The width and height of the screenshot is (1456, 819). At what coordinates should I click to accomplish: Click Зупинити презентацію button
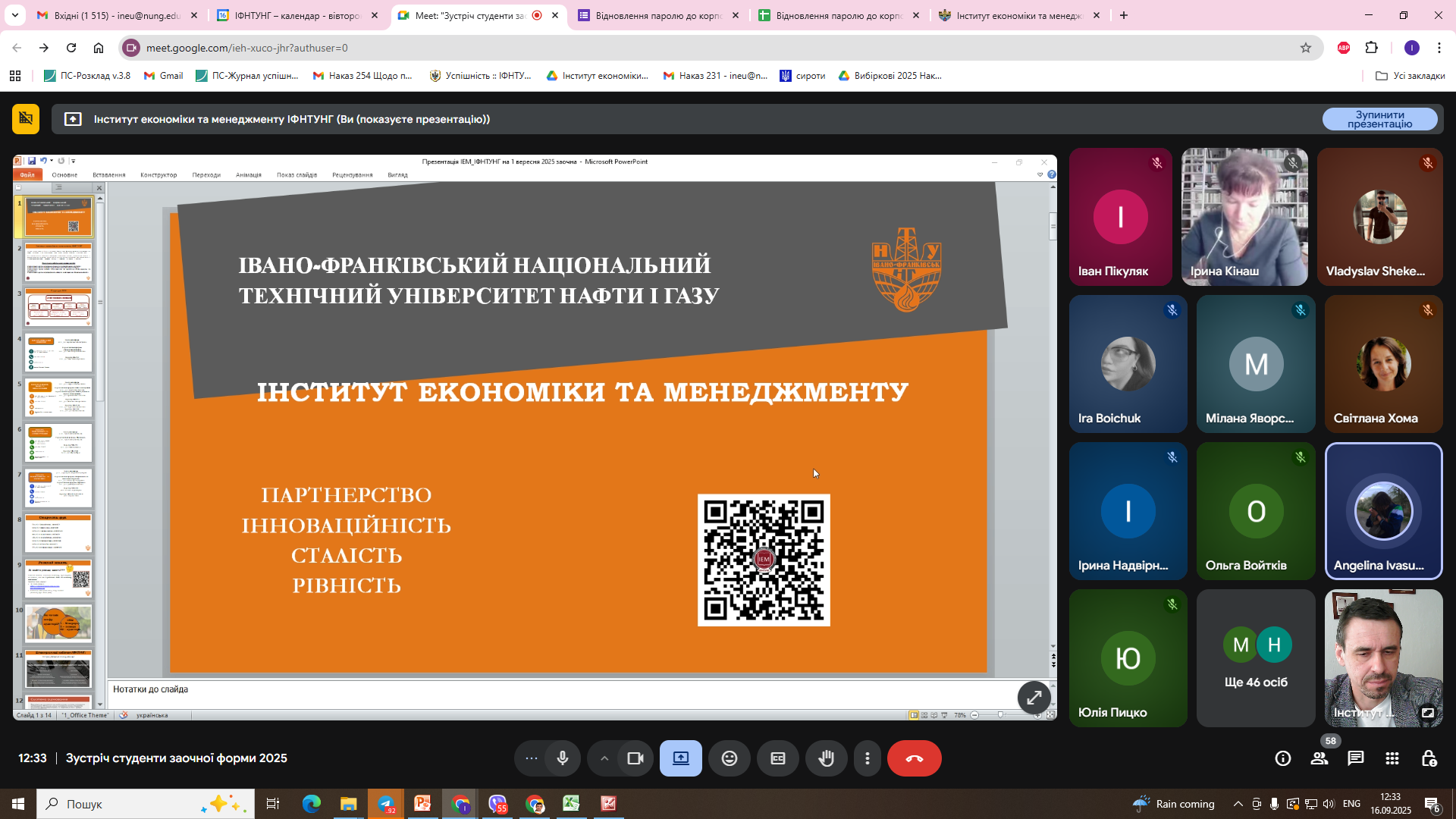(1379, 119)
